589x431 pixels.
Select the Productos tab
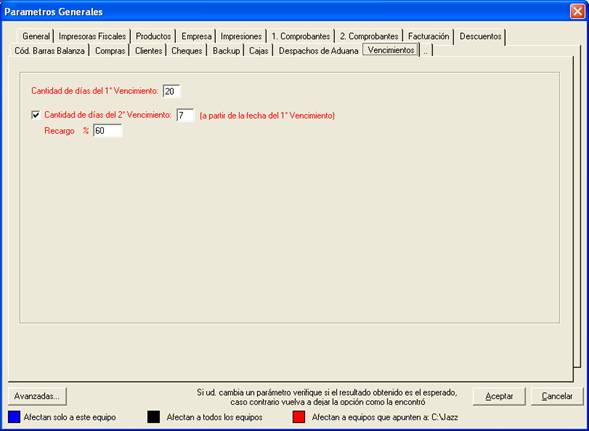(153, 36)
